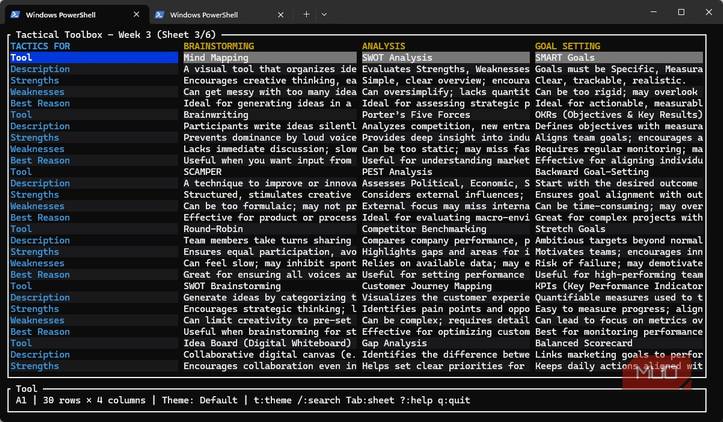Maximize the terminal window
This screenshot has width=723, height=422.
click(x=681, y=12)
